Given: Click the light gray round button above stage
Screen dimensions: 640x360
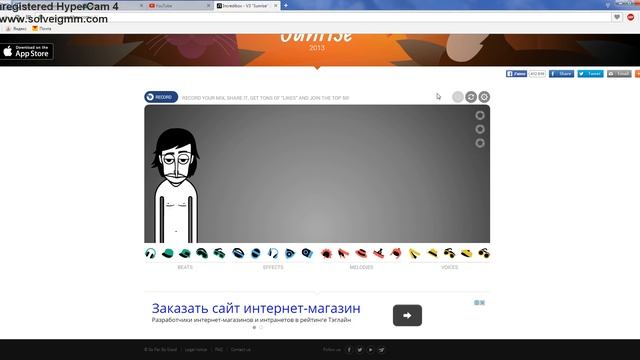Looking at the screenshot, I should (x=458, y=97).
